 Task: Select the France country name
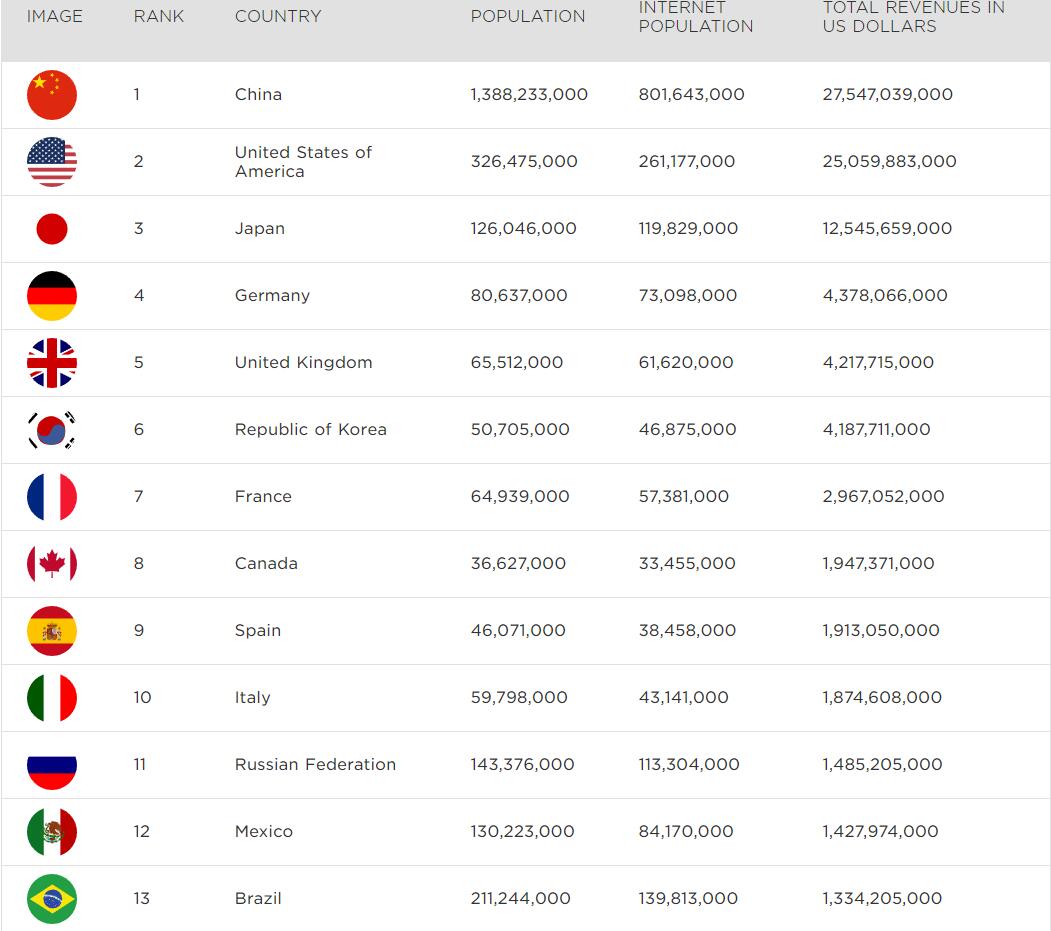263,497
